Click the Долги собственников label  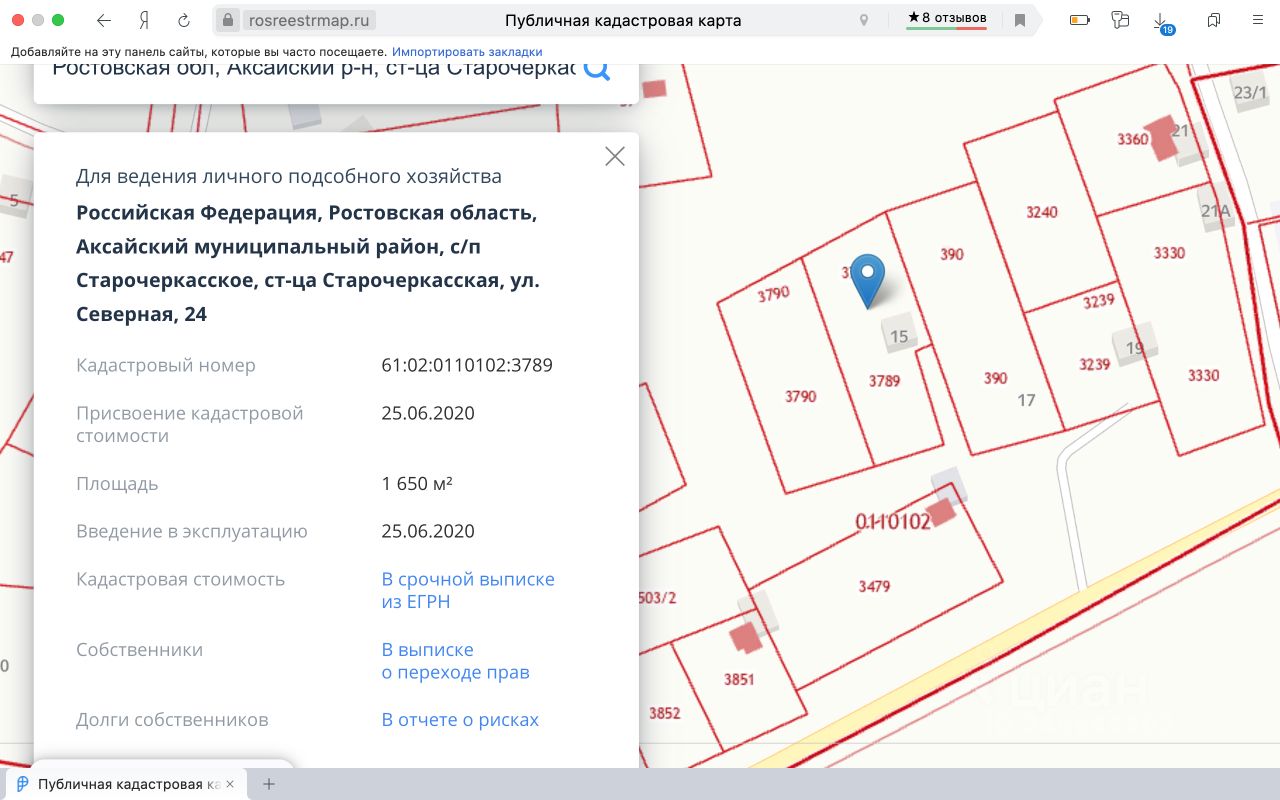coord(172,719)
